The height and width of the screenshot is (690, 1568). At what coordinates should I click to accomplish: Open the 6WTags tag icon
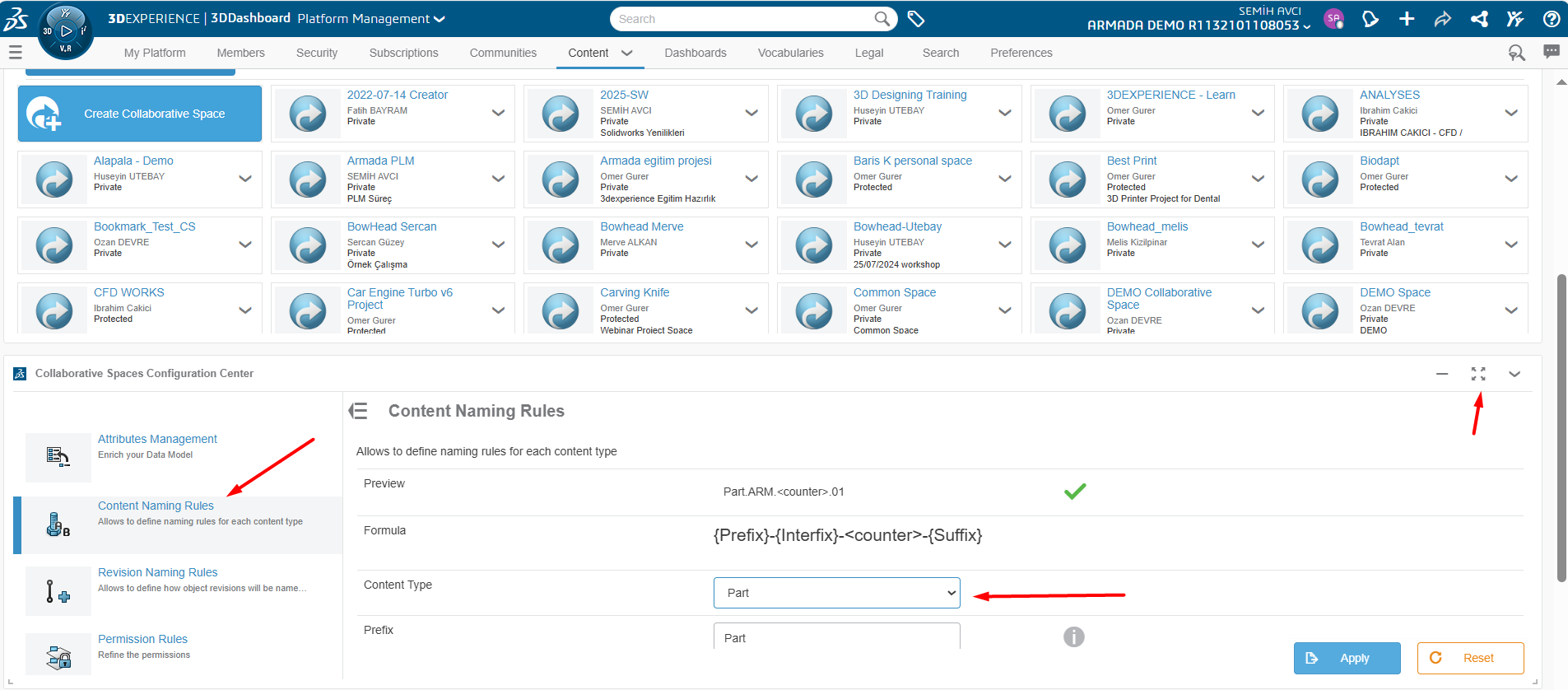click(x=915, y=19)
